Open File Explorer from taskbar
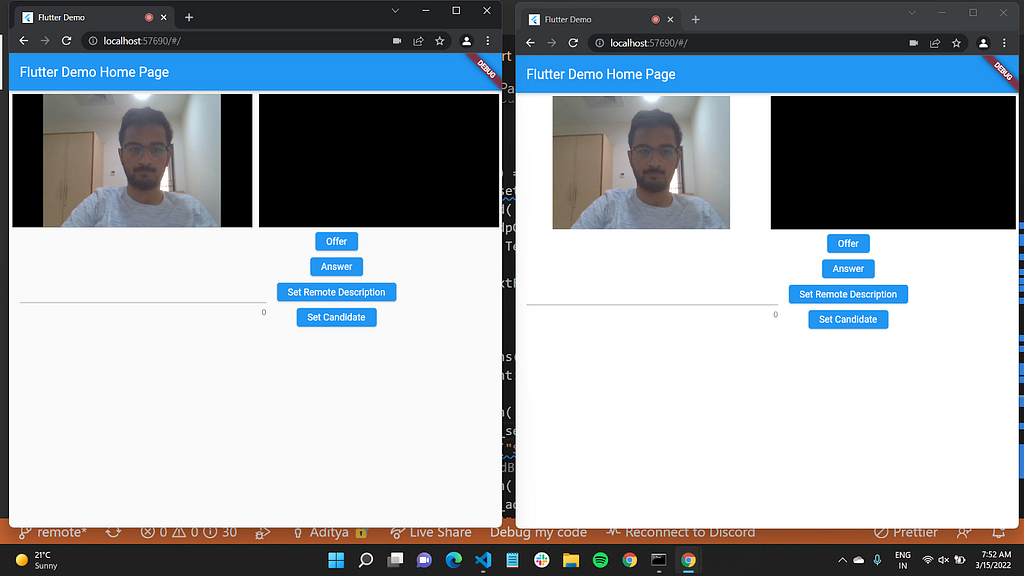 click(571, 560)
